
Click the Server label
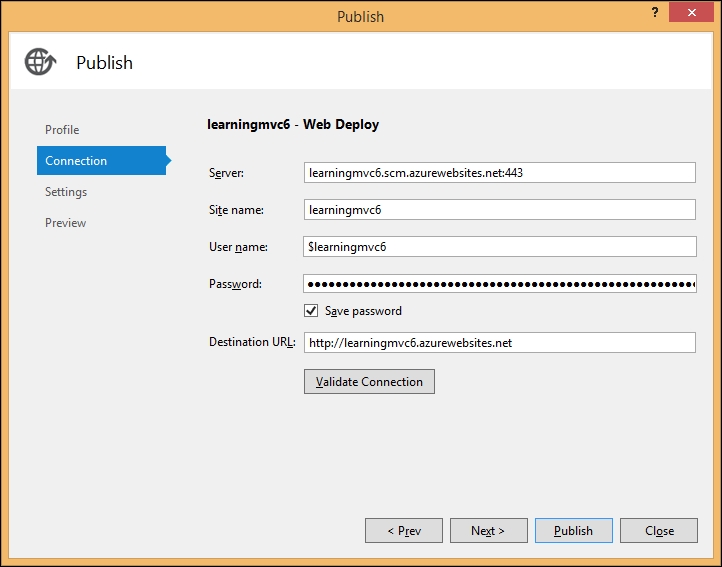tap(226, 173)
